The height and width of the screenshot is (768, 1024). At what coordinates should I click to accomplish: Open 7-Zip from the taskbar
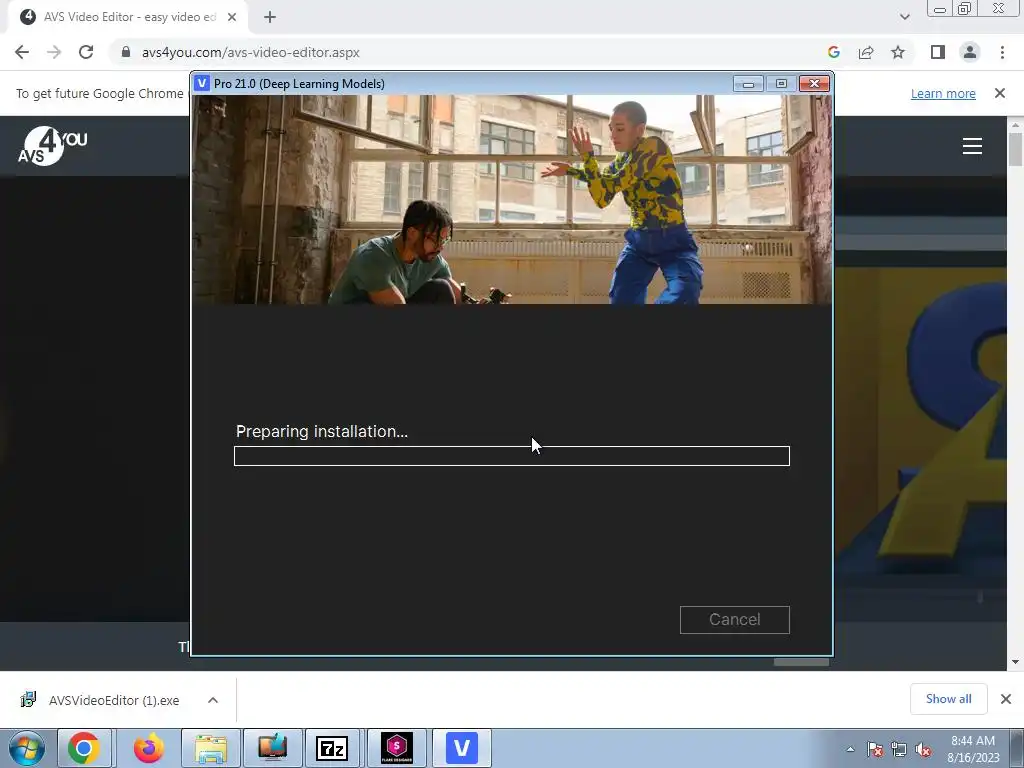(x=331, y=748)
